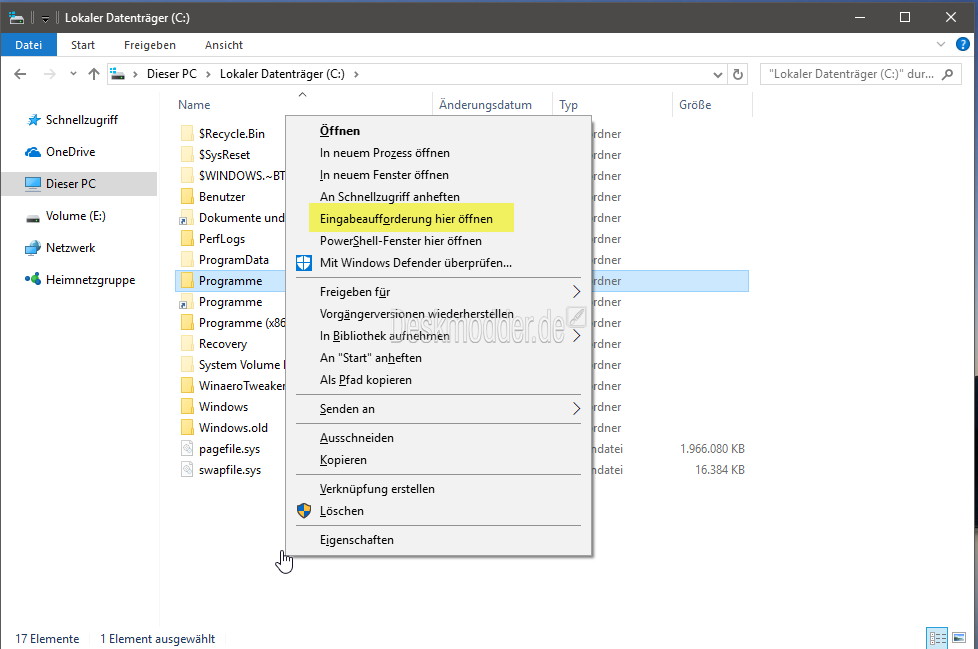Go back with the left arrow

(x=20, y=74)
